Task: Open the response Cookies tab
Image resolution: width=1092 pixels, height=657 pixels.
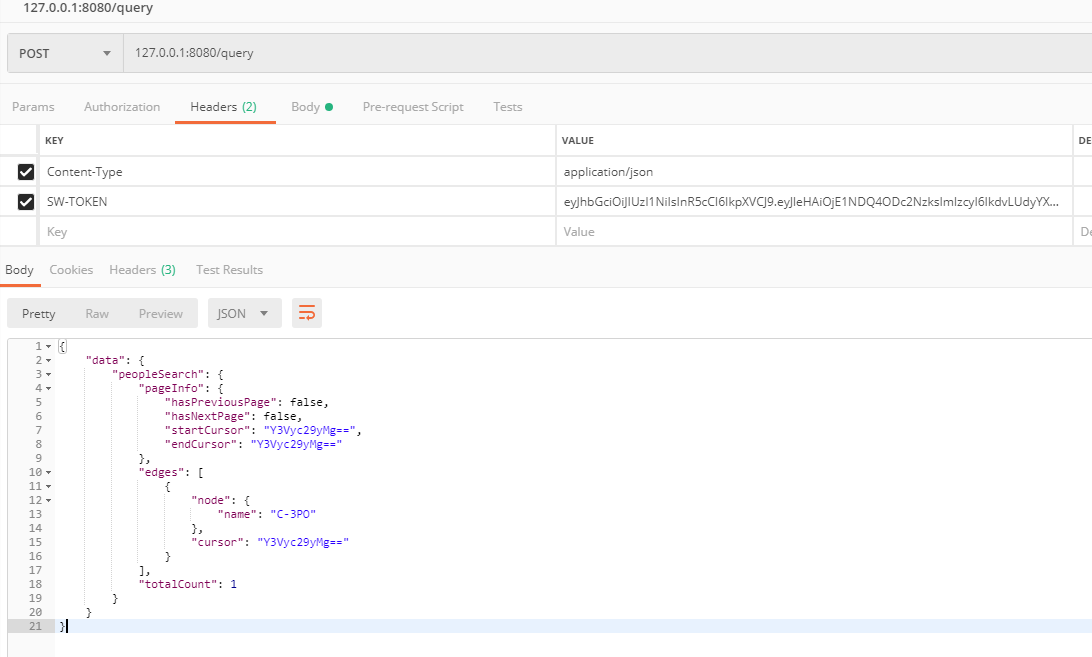Action: (71, 270)
